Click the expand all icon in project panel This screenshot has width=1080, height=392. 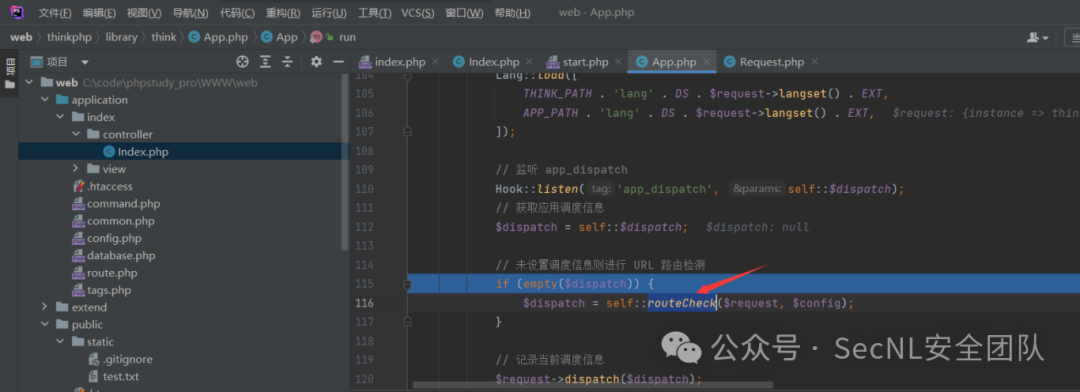pos(265,62)
